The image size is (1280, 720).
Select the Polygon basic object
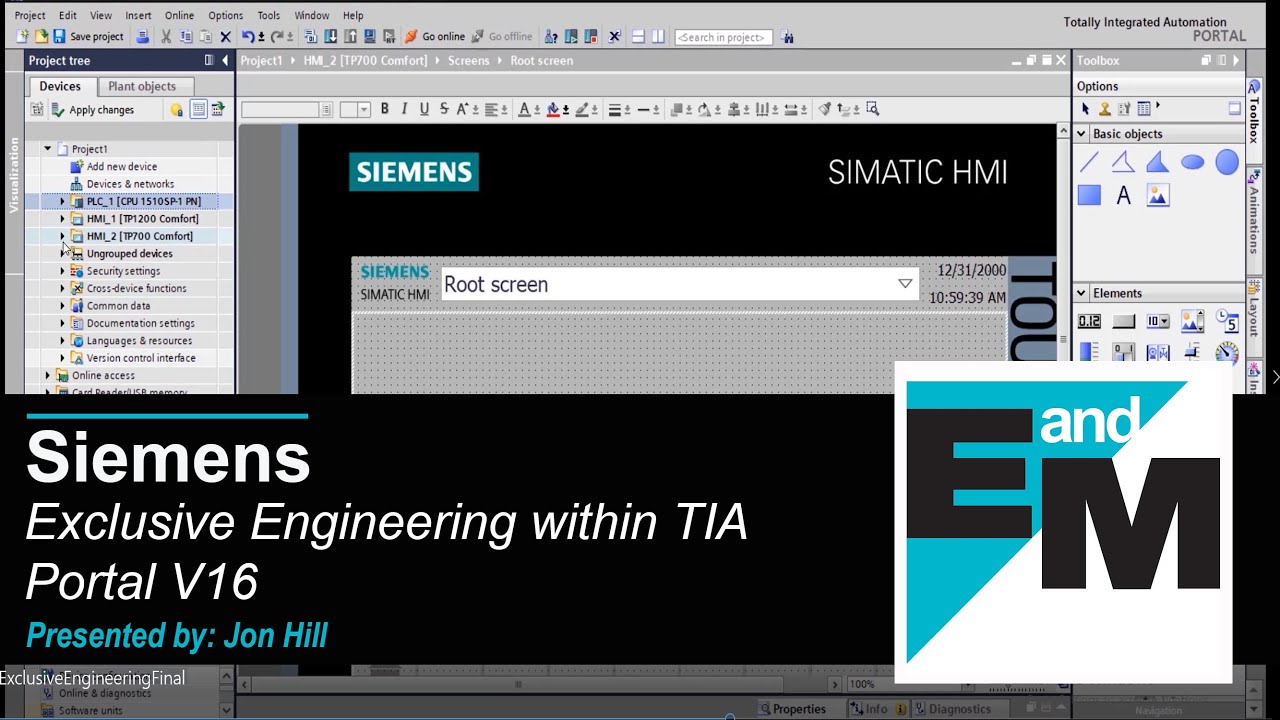(1157, 162)
